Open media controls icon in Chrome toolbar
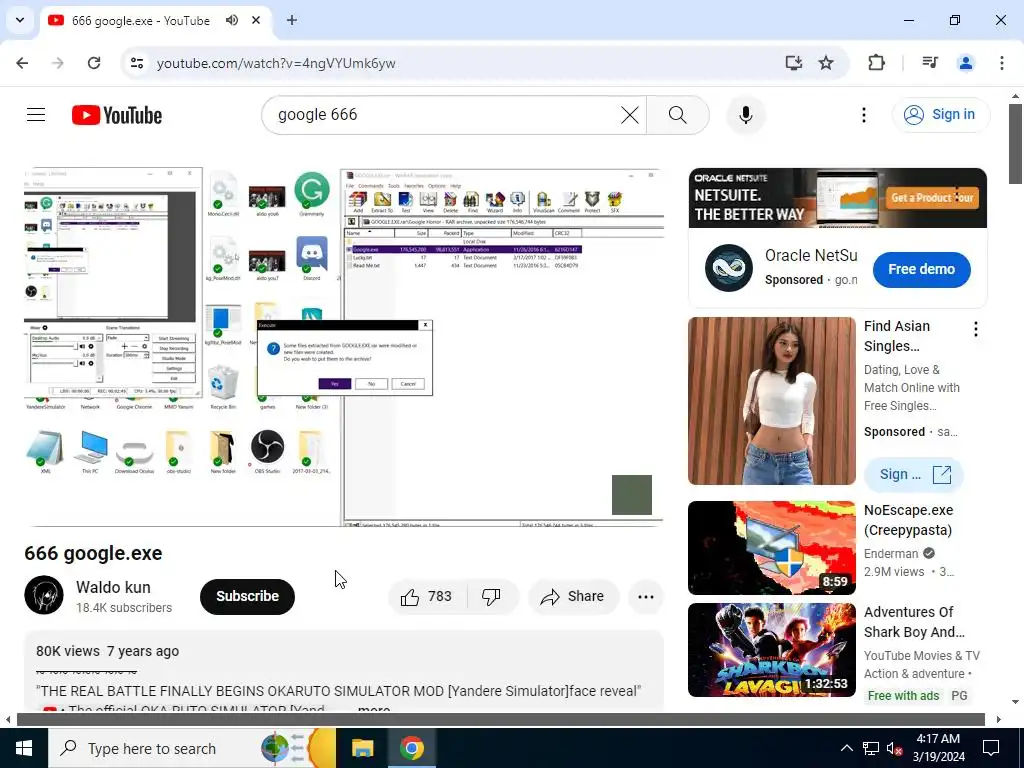The height and width of the screenshot is (768, 1024). coord(930,63)
